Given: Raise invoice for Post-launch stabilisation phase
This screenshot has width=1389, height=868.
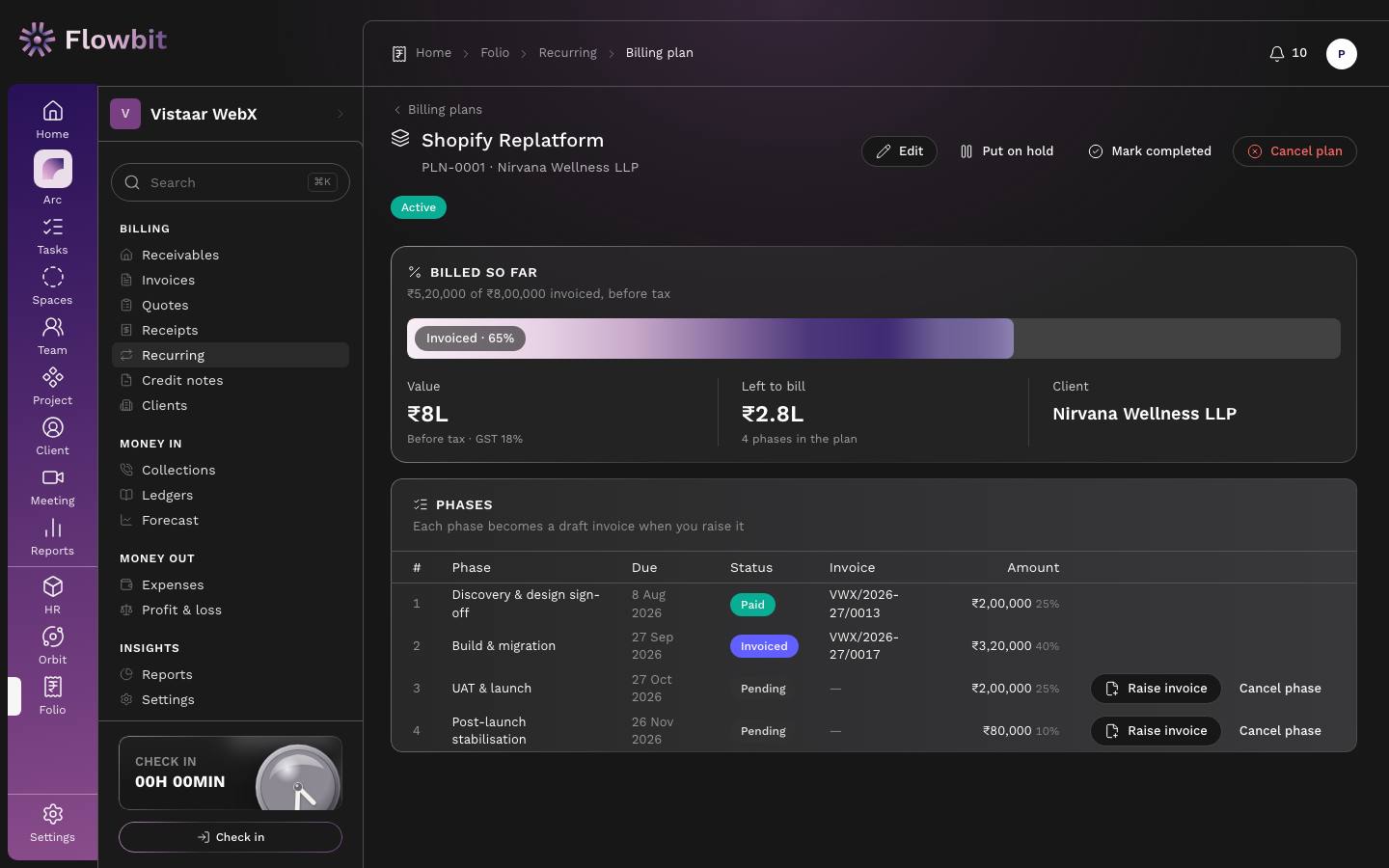Looking at the screenshot, I should point(1156,731).
